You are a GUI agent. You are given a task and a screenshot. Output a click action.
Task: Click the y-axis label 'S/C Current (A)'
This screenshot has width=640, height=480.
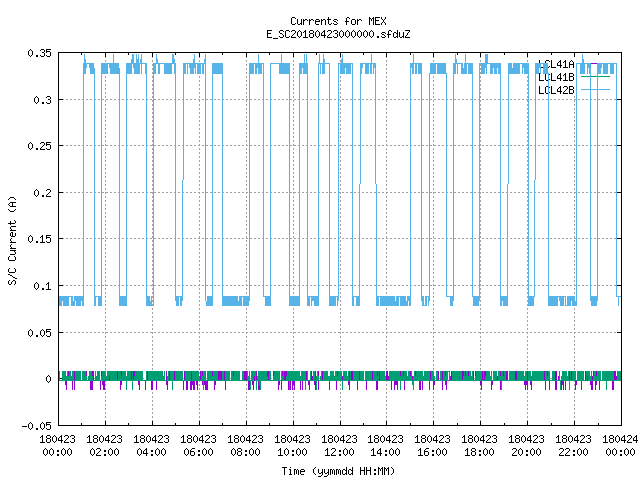click(12, 240)
